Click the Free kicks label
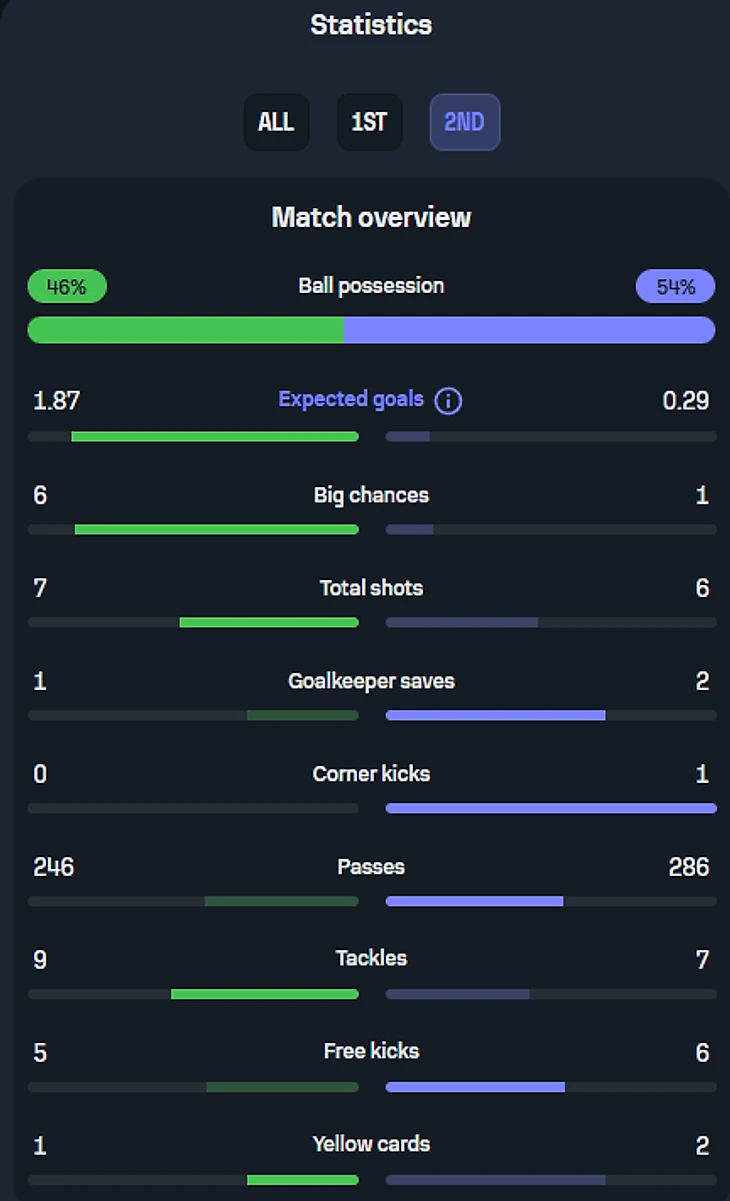The width and height of the screenshot is (730, 1201). 371,1051
